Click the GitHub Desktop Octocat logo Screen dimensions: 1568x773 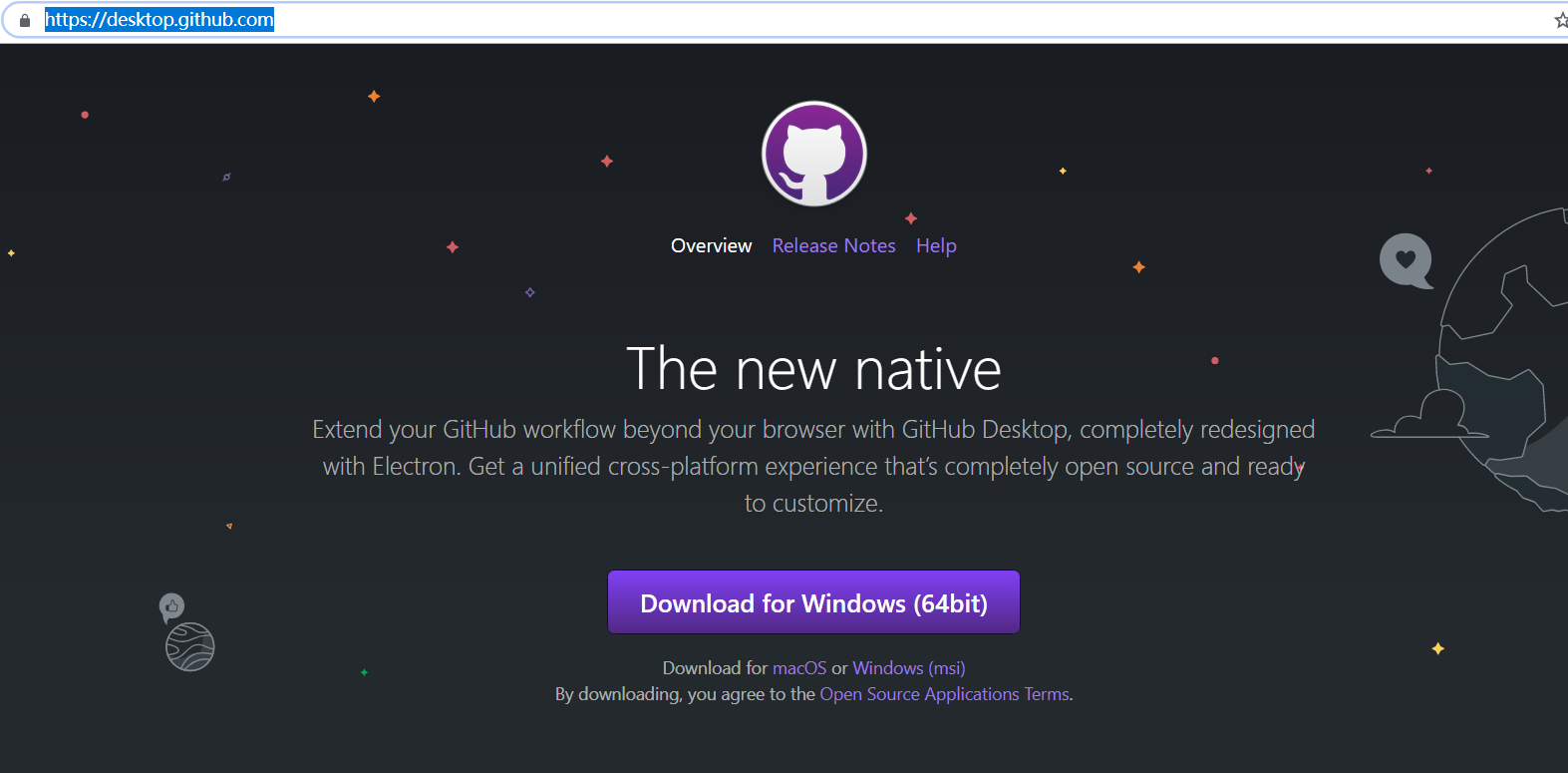(x=814, y=154)
